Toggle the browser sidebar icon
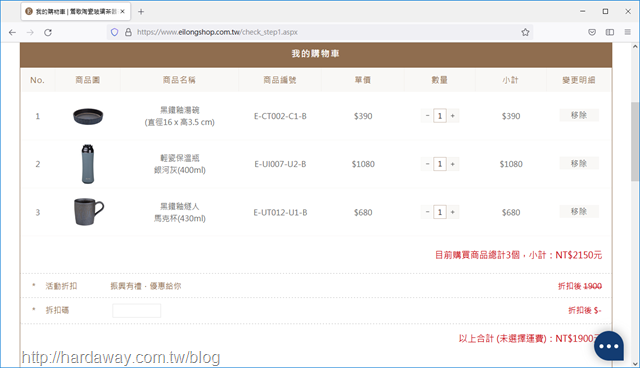Viewport: 640px width, 368px height. coord(610,32)
